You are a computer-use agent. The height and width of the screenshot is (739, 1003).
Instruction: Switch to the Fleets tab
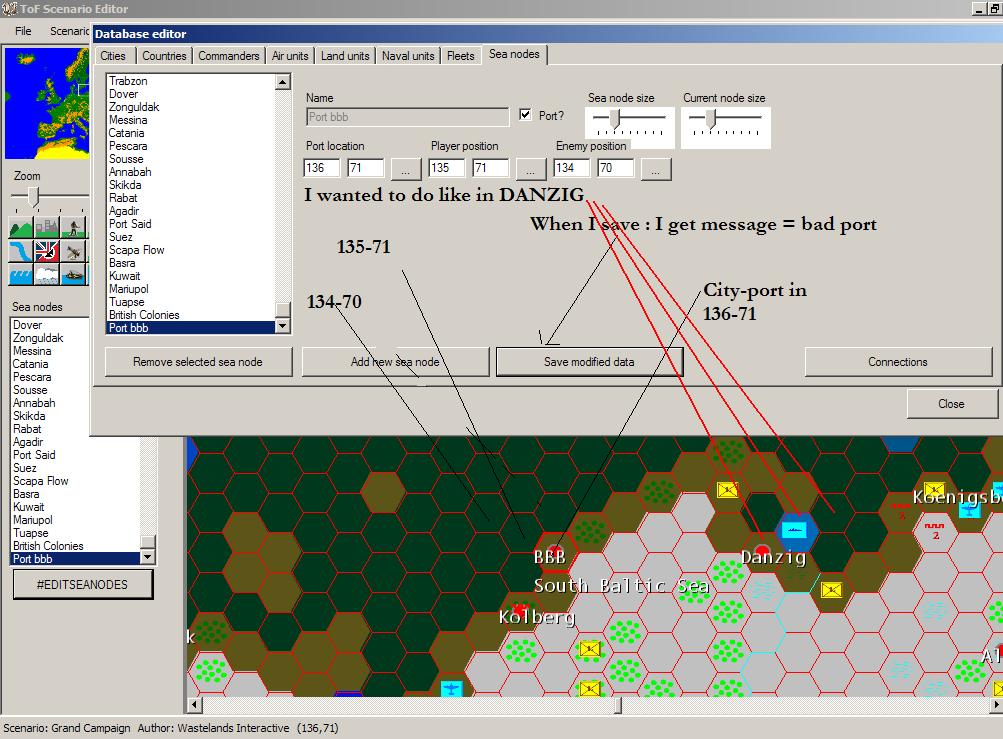[461, 56]
